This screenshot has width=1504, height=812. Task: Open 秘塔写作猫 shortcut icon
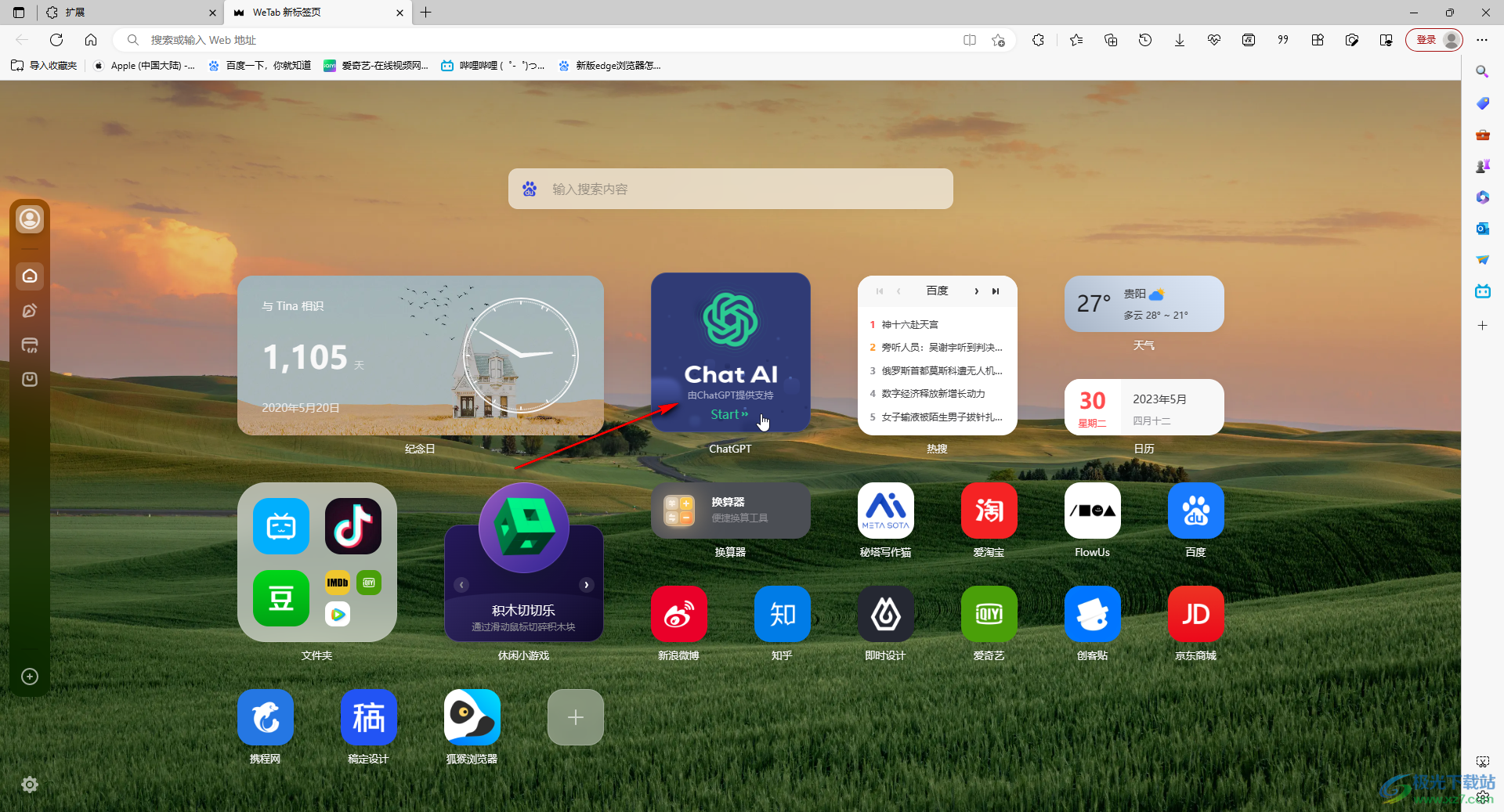886,511
